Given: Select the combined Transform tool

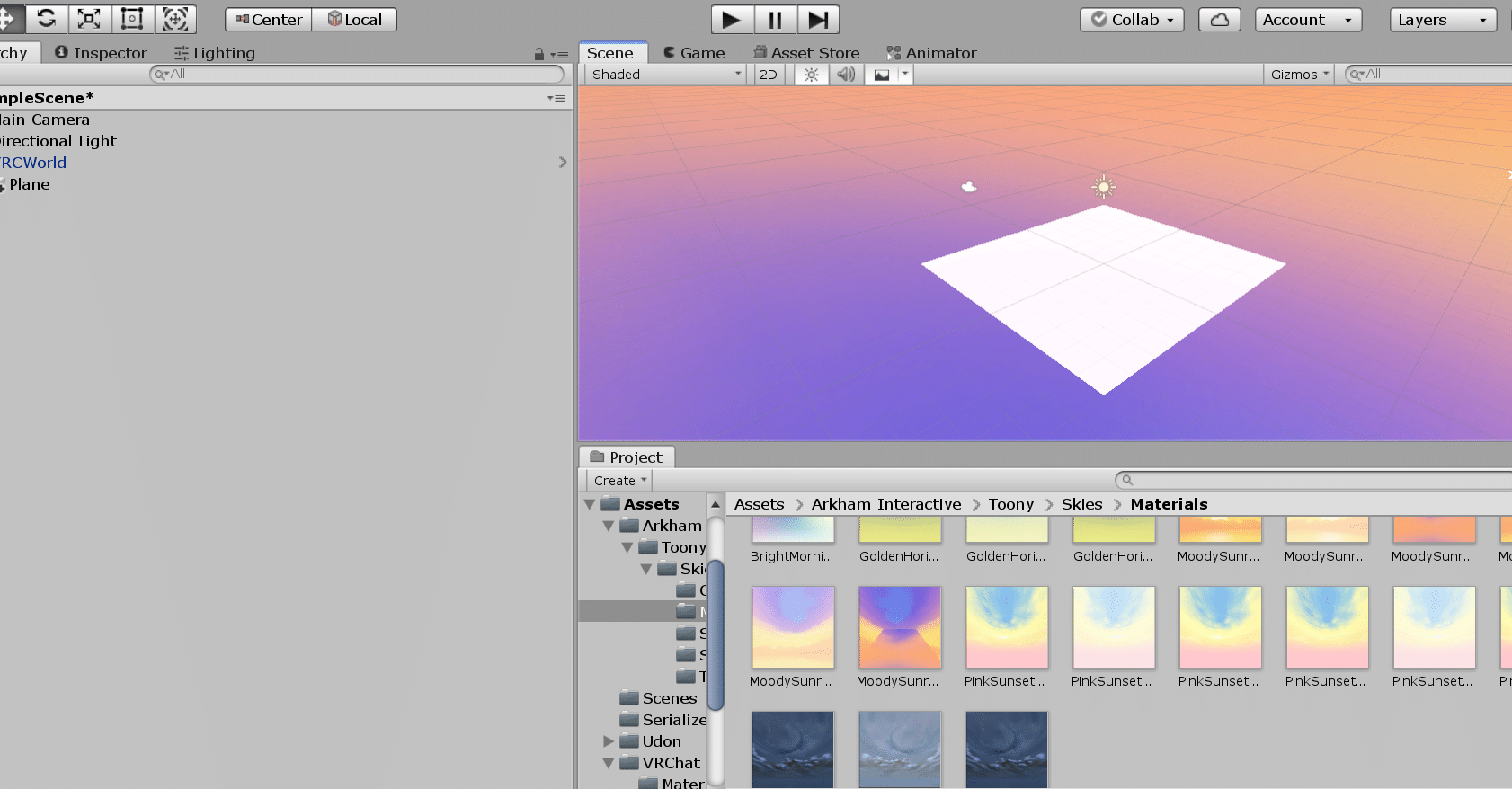Looking at the screenshot, I should pyautogui.click(x=175, y=19).
